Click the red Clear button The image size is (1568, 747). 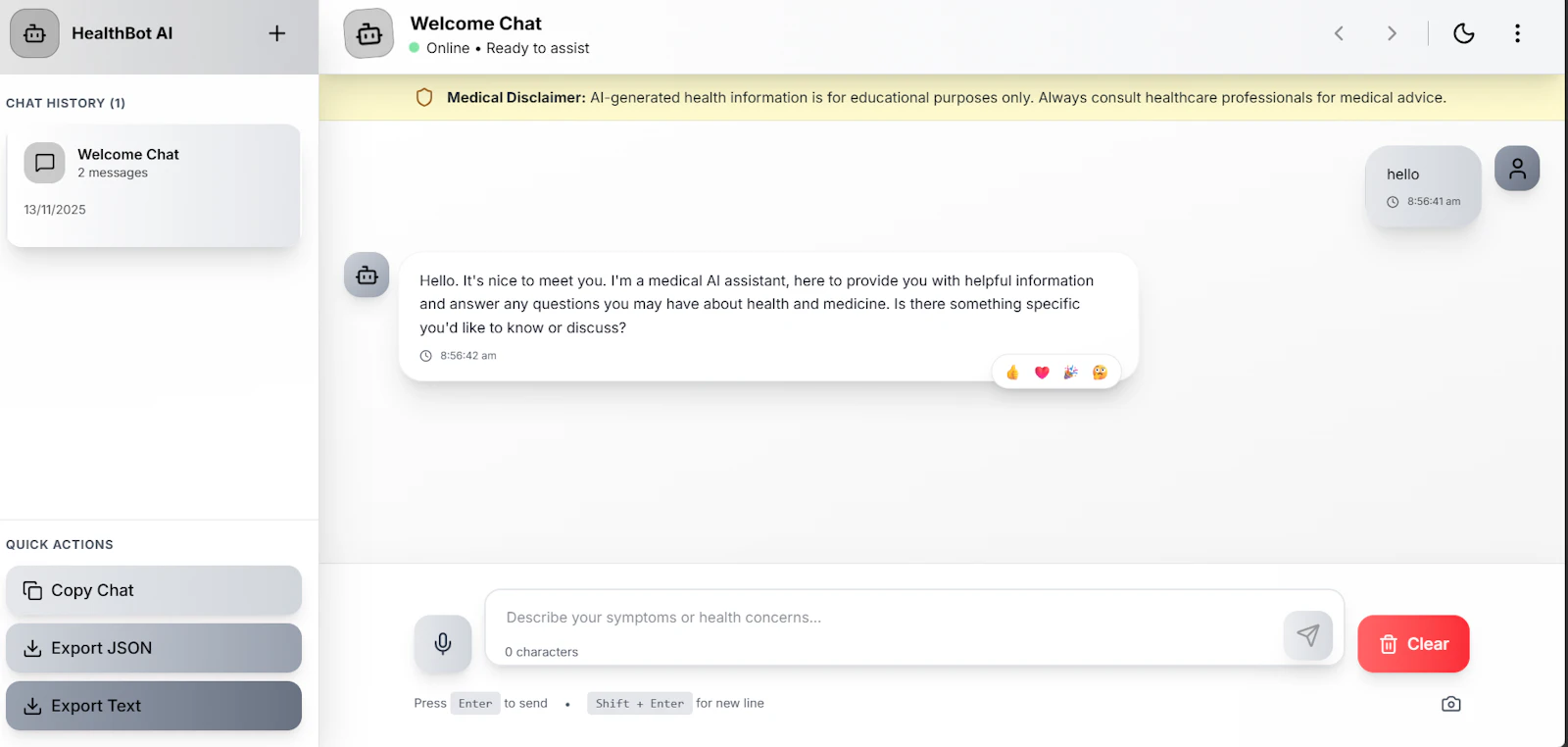point(1413,644)
